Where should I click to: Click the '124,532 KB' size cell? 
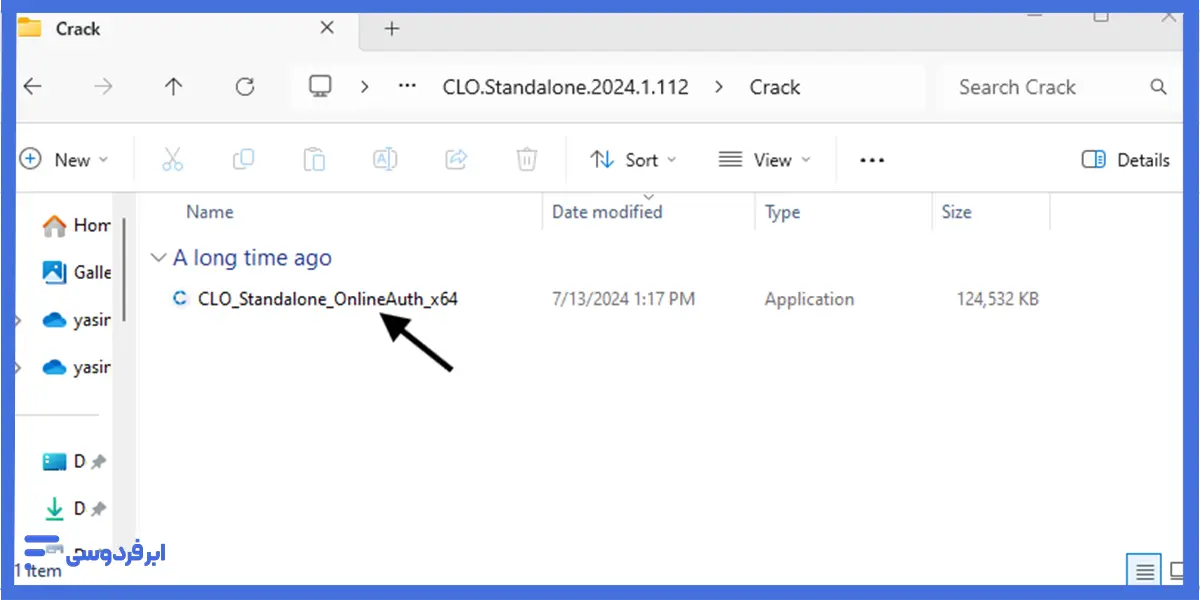click(x=997, y=298)
